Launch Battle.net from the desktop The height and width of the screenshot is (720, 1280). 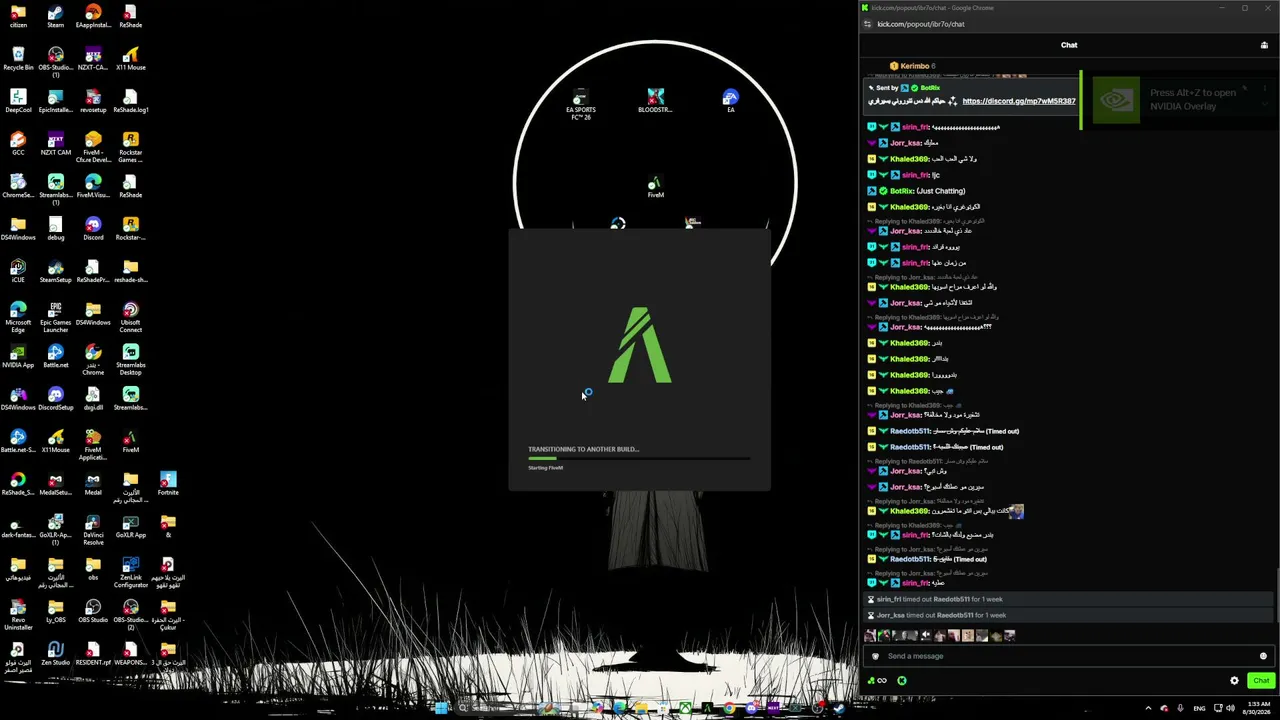click(x=56, y=357)
